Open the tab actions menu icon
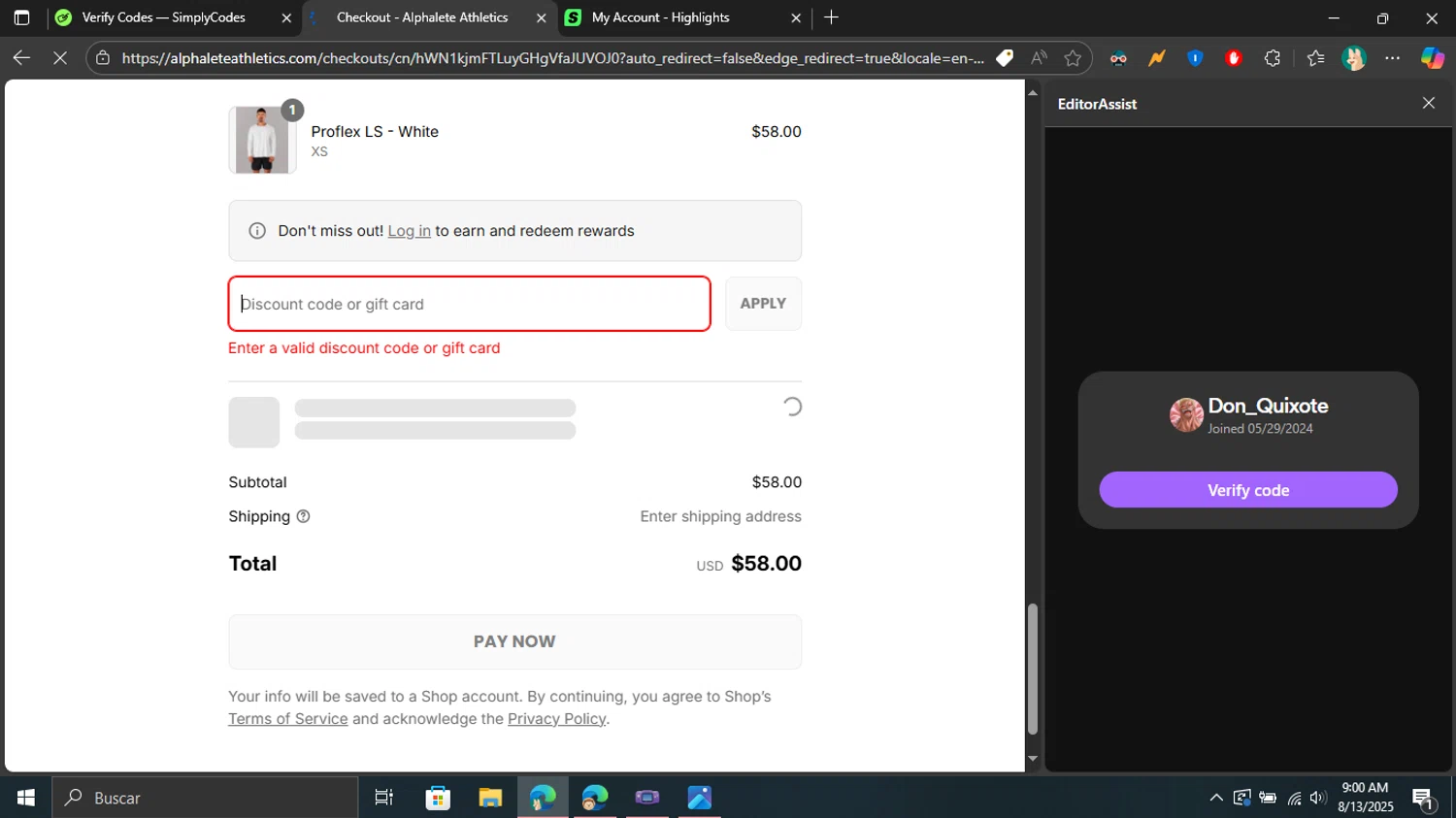 (21, 17)
